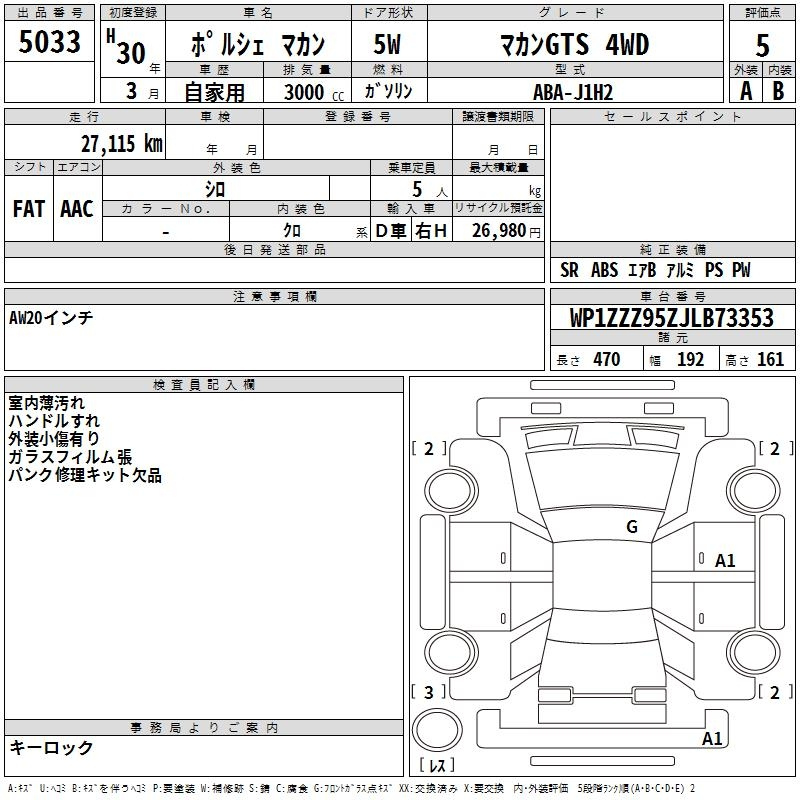
Task: Click the spare tire circle above レス
Action: coord(437,730)
